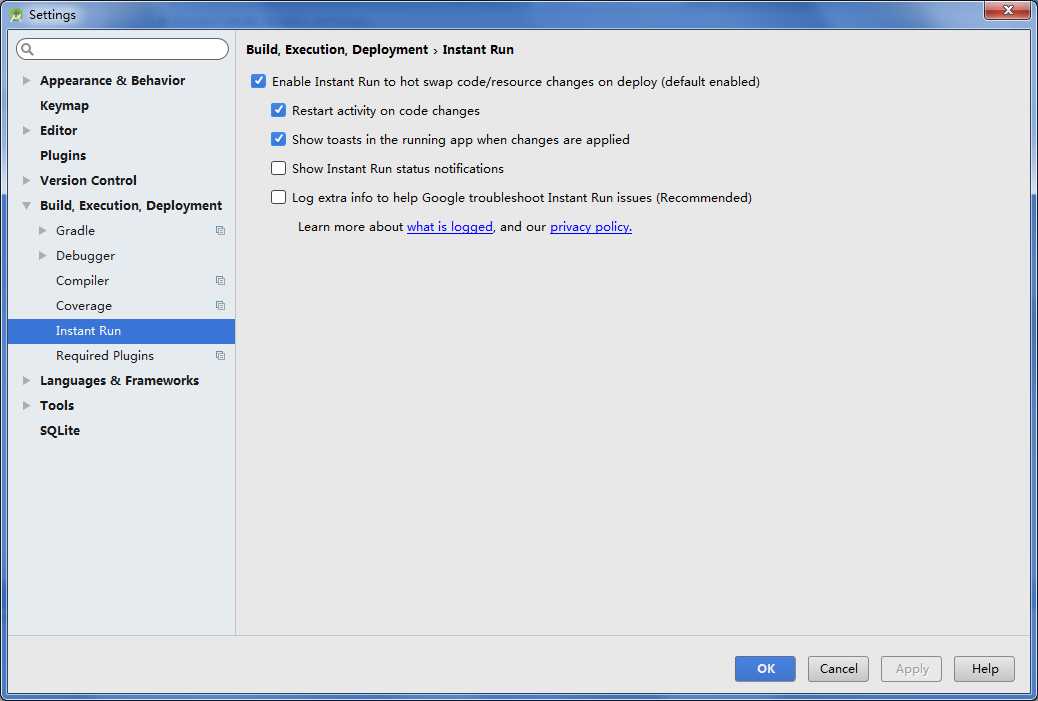This screenshot has height=701, width=1038.
Task: Click 'Build, Execution, Deployment' breadcrumb heading
Action: pos(337,50)
